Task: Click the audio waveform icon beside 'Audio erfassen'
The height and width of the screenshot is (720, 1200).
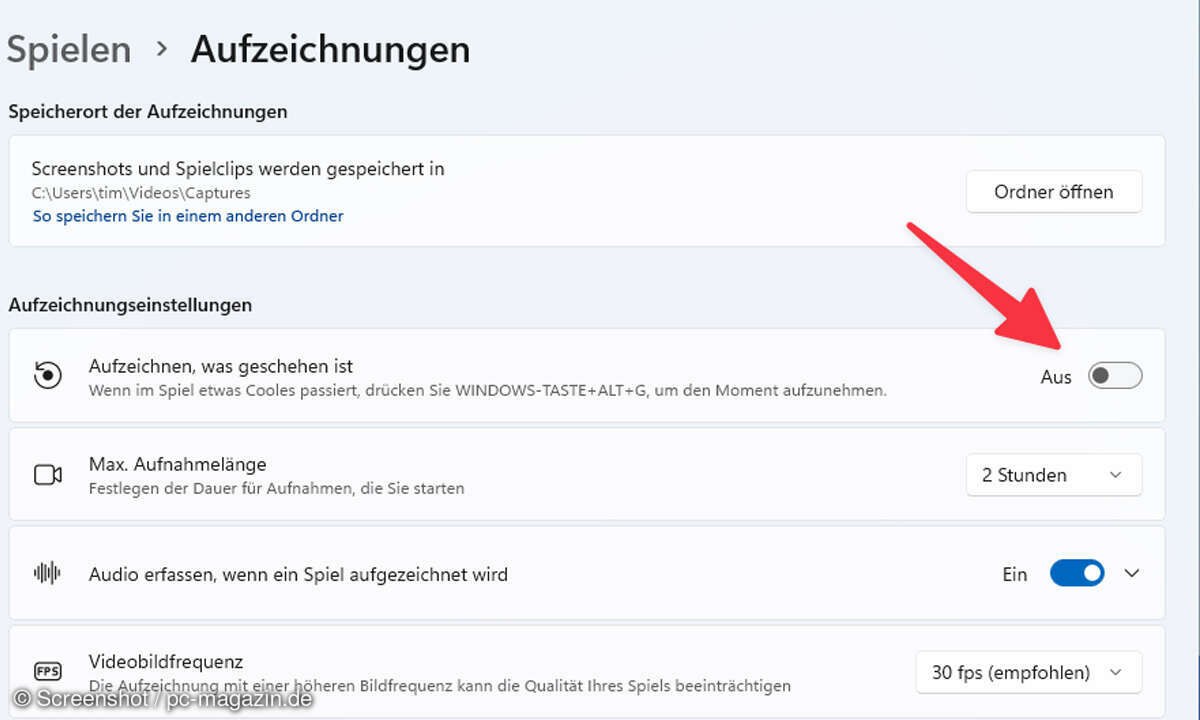Action: [x=47, y=573]
